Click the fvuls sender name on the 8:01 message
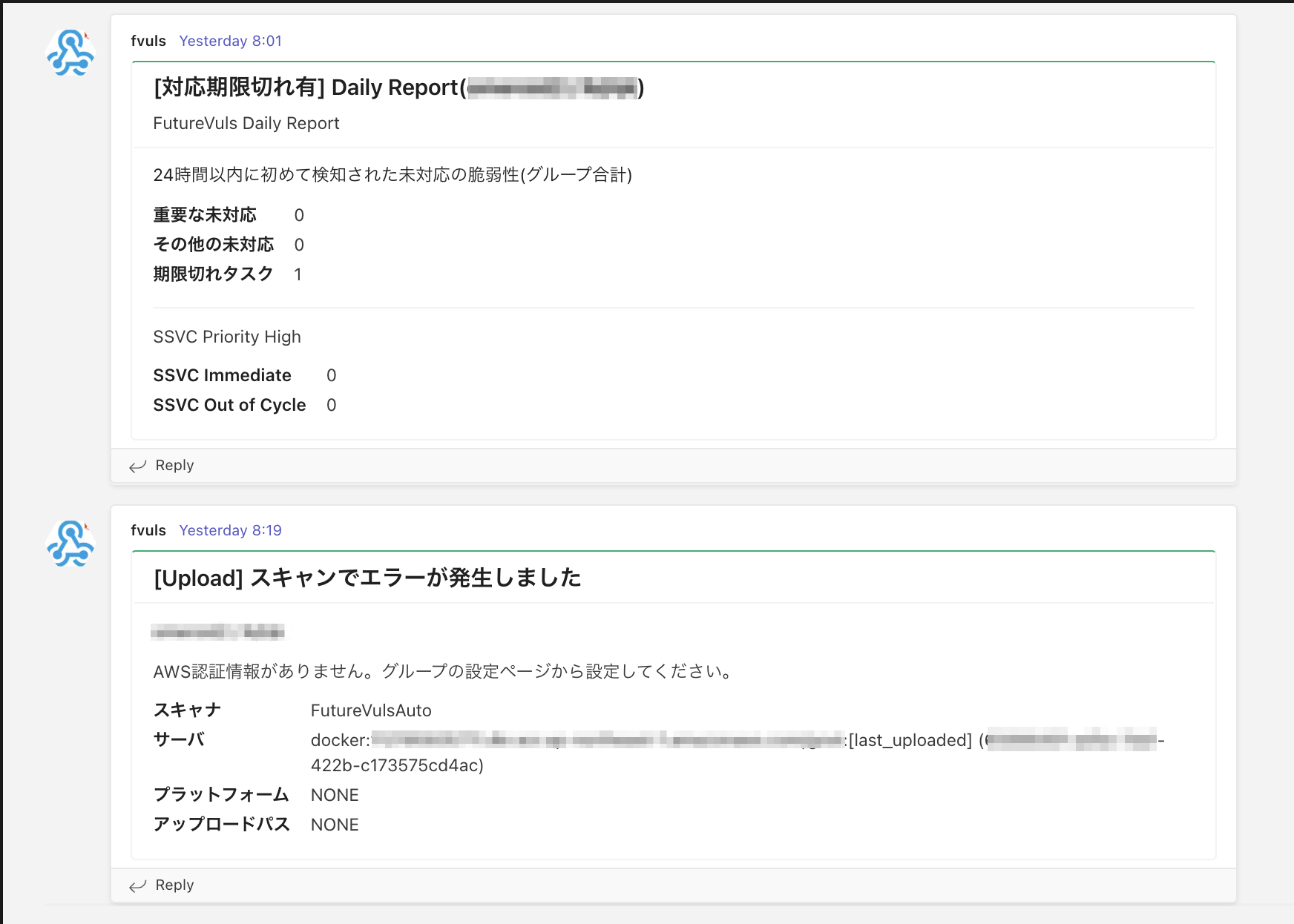Image resolution: width=1294 pixels, height=924 pixels. [x=148, y=41]
